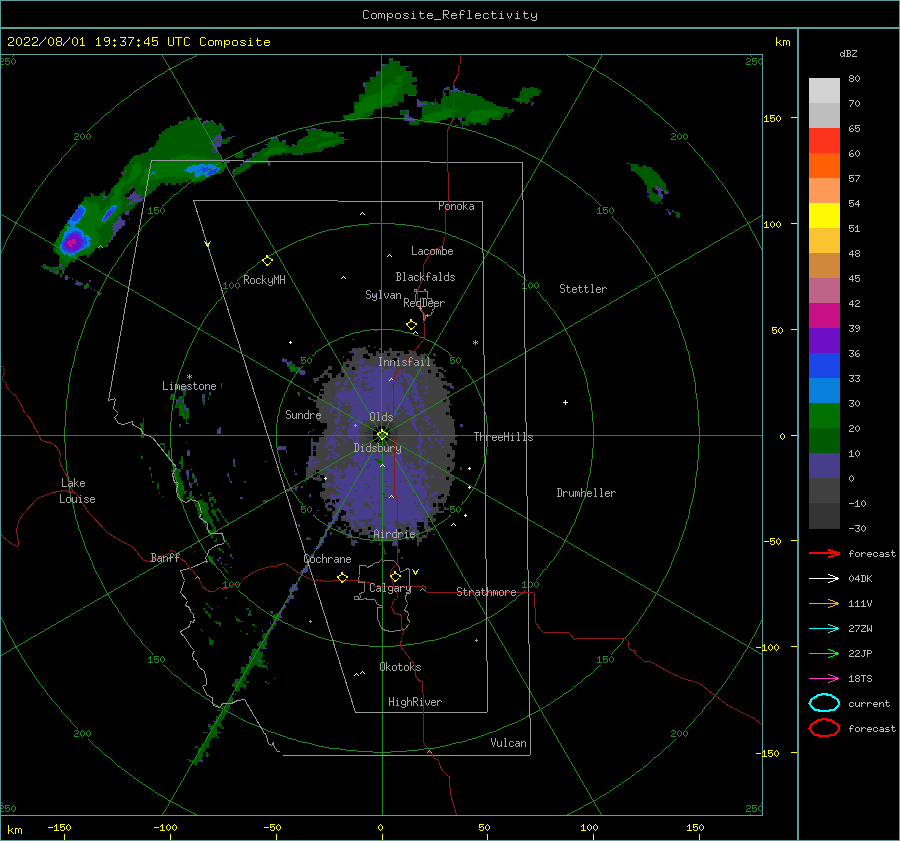Image resolution: width=900 pixels, height=841 pixels.
Task: Click the HighRiver label
Action: click(415, 702)
